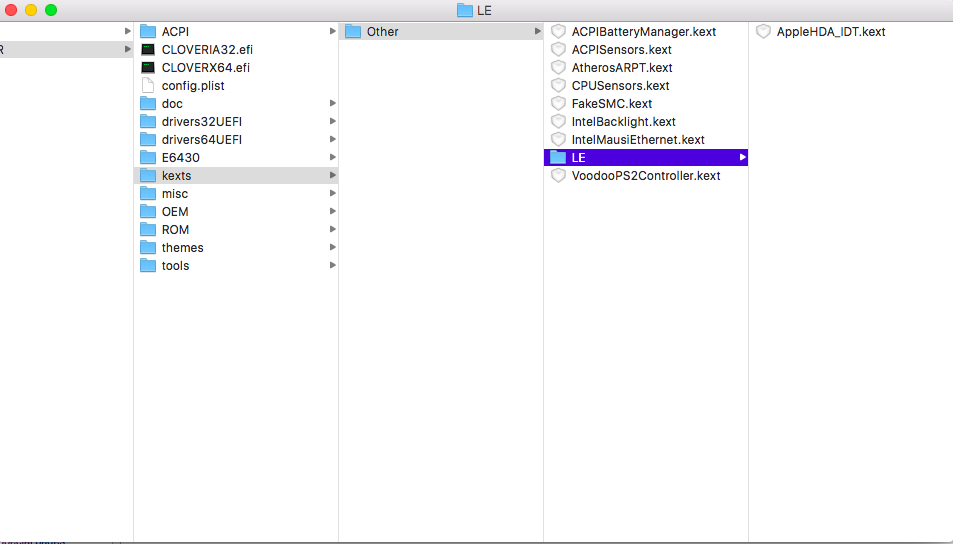Click the FakeSMC.kext shield icon

click(558, 104)
